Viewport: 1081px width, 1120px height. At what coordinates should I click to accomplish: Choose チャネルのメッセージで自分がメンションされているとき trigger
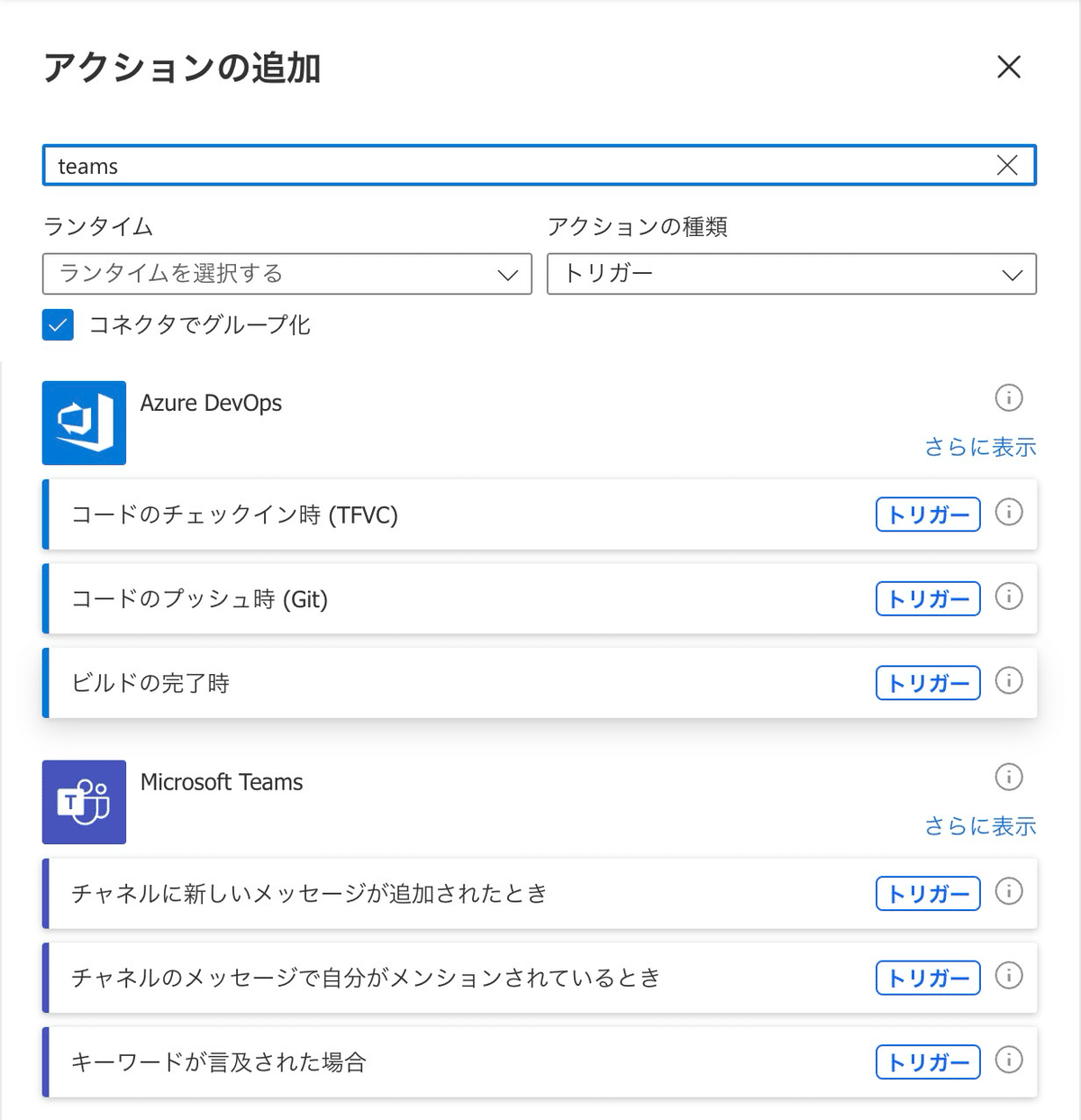pyautogui.click(x=540, y=978)
